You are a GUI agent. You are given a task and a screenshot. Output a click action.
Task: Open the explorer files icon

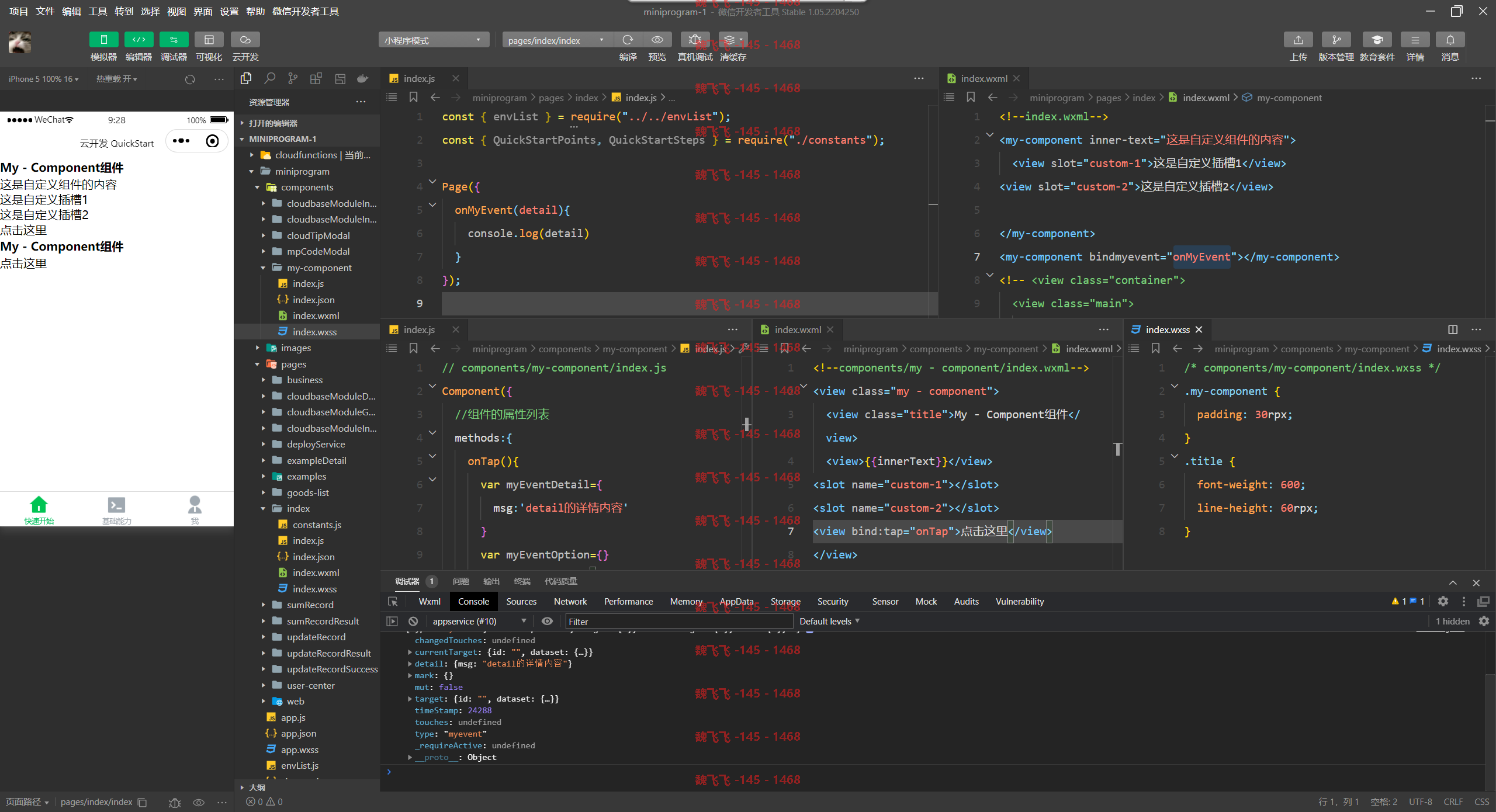[x=246, y=78]
